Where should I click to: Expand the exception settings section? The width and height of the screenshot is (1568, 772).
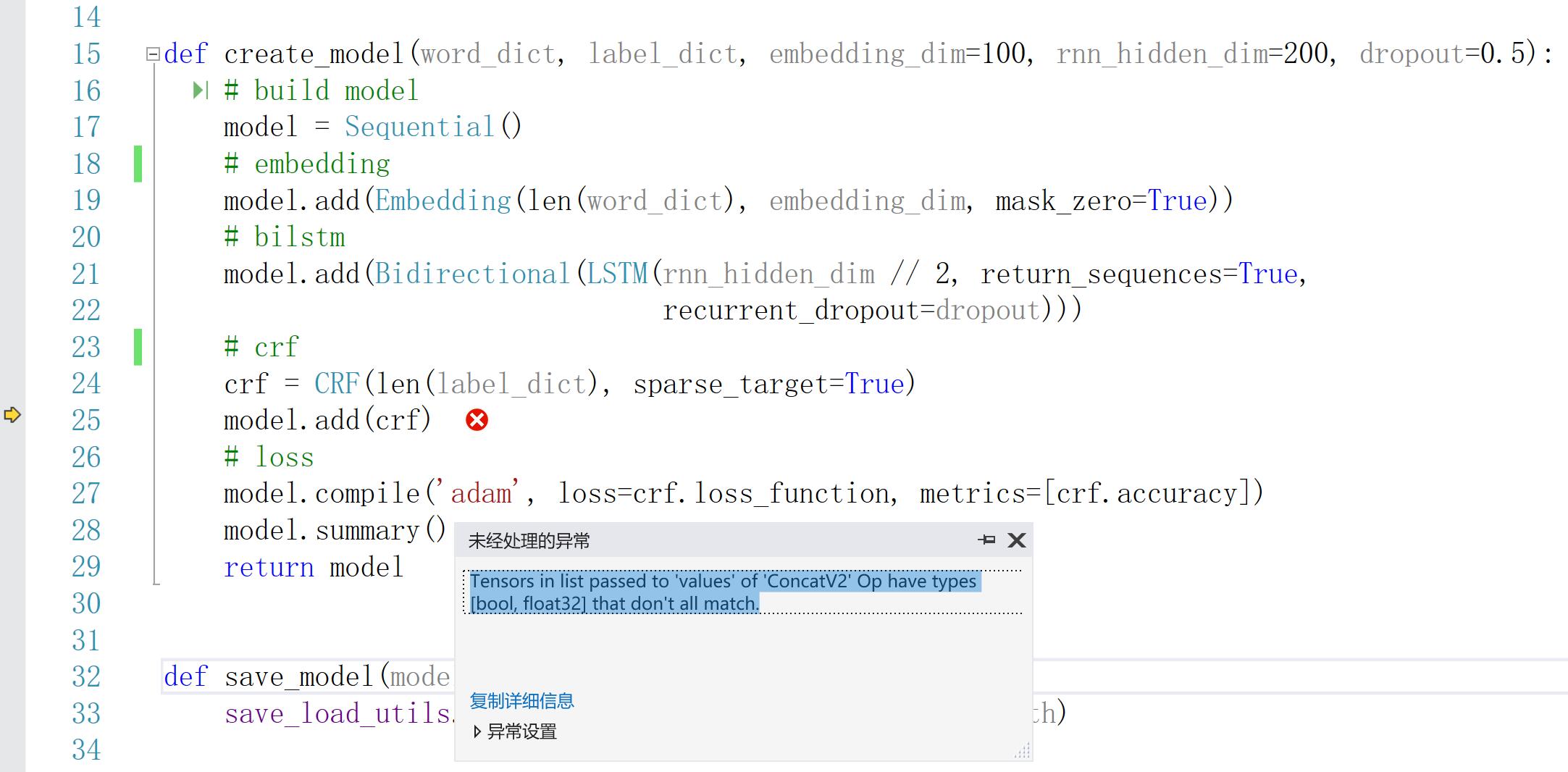477,732
